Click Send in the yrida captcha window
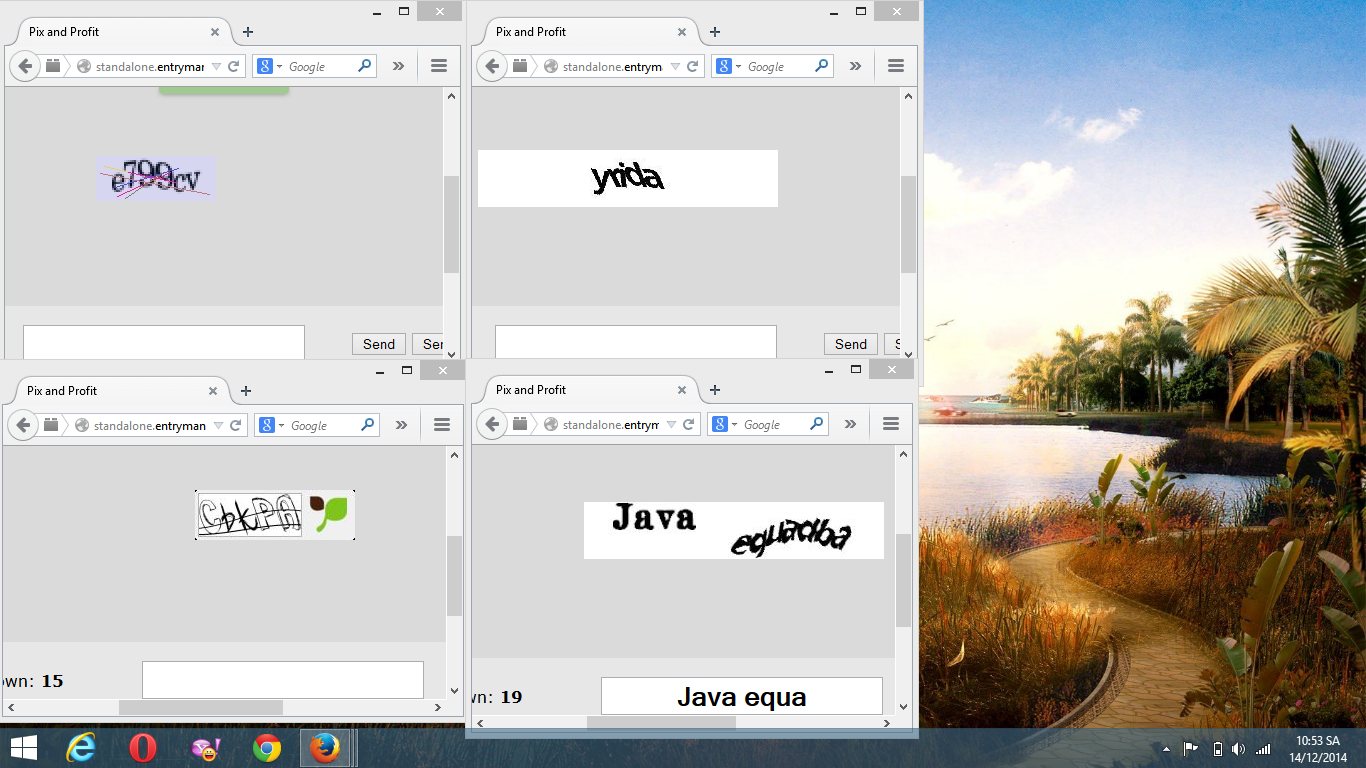Image resolution: width=1366 pixels, height=768 pixels. click(851, 344)
